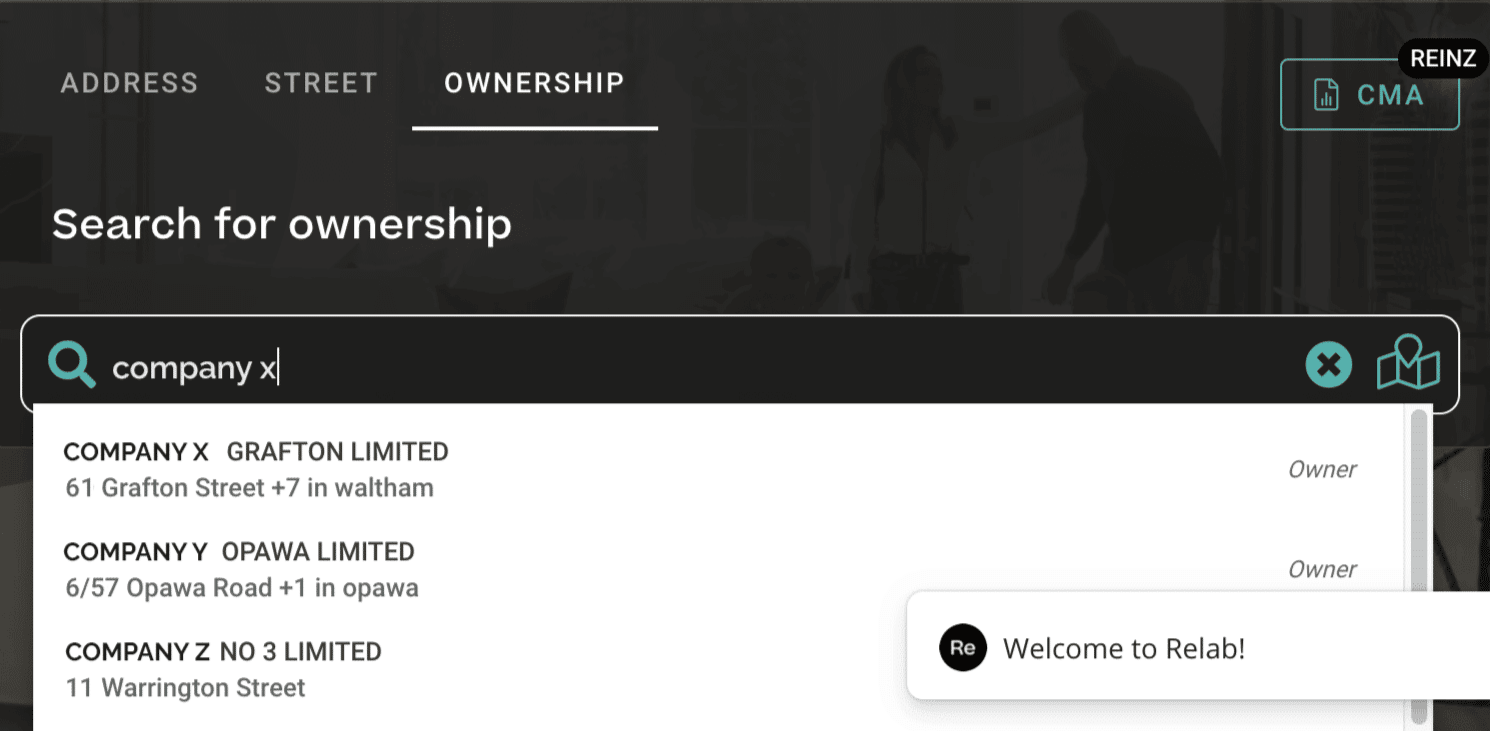This screenshot has height=731, width=1490.
Task: Click the REINZ badge
Action: 1442,59
